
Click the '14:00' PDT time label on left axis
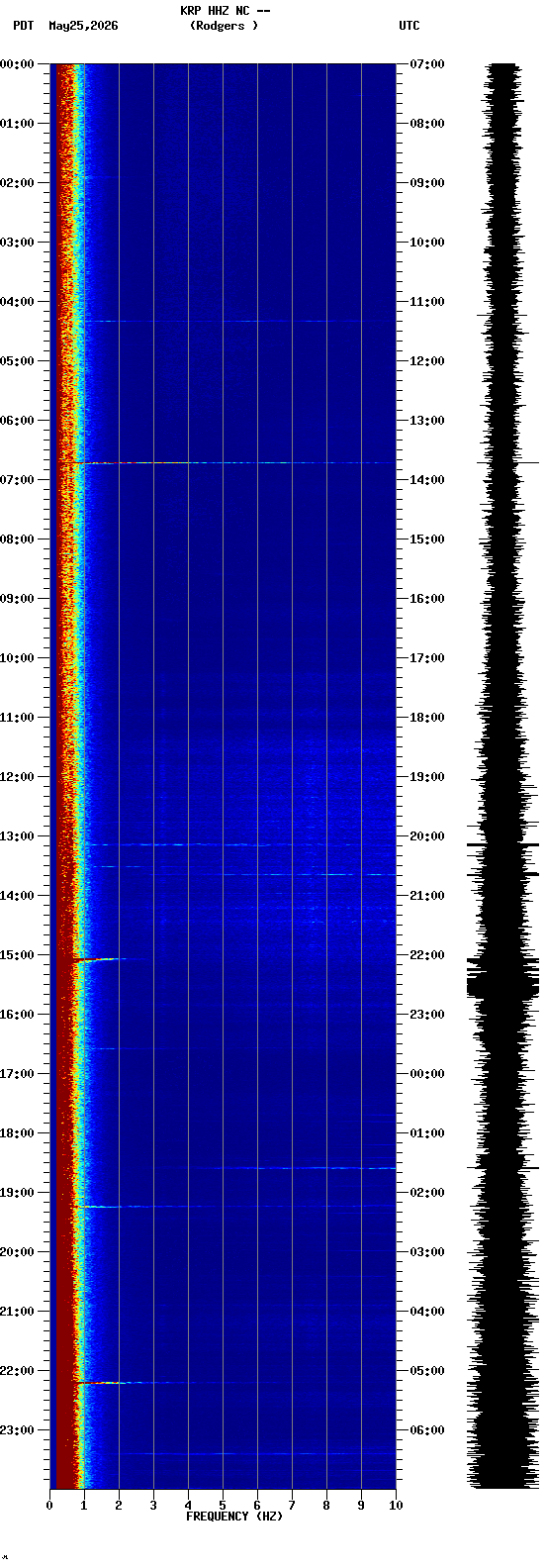pos(18,896)
